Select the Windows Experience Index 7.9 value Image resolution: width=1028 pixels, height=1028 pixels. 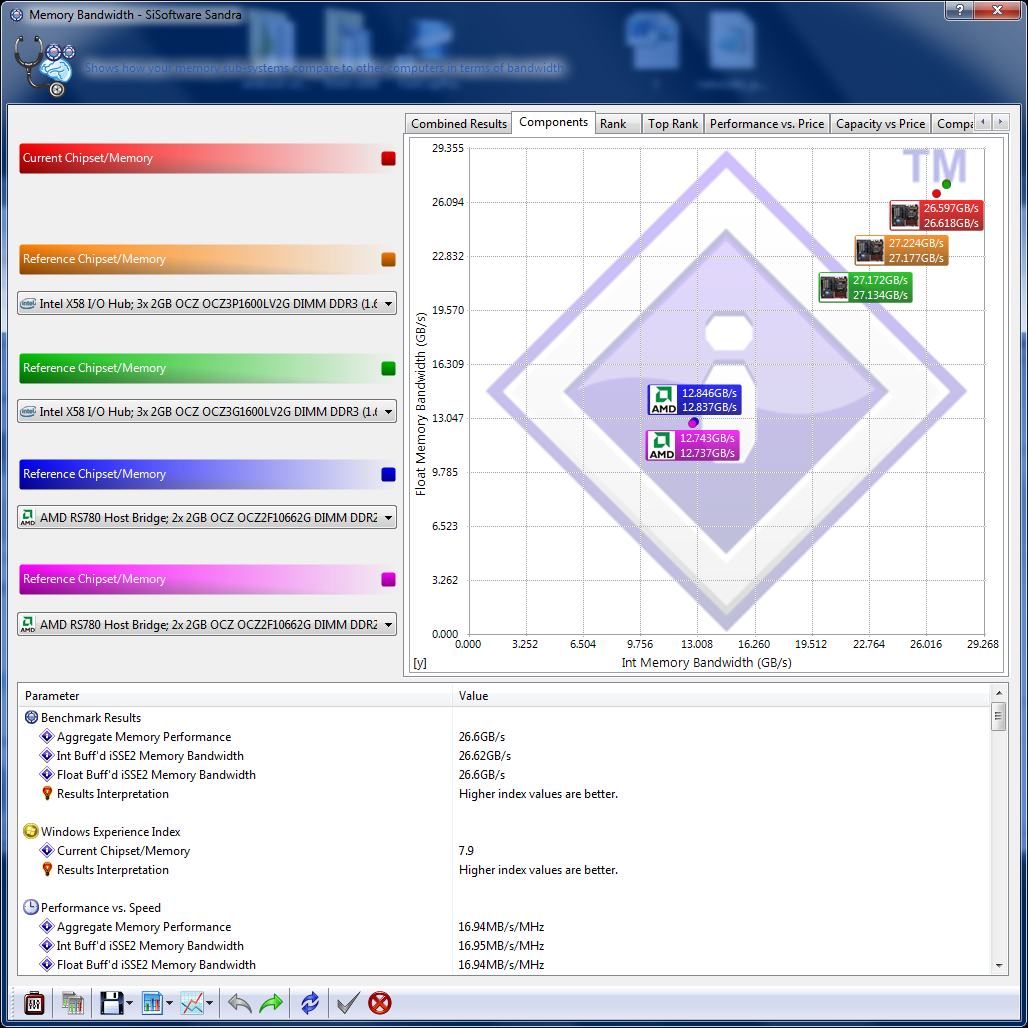click(465, 851)
